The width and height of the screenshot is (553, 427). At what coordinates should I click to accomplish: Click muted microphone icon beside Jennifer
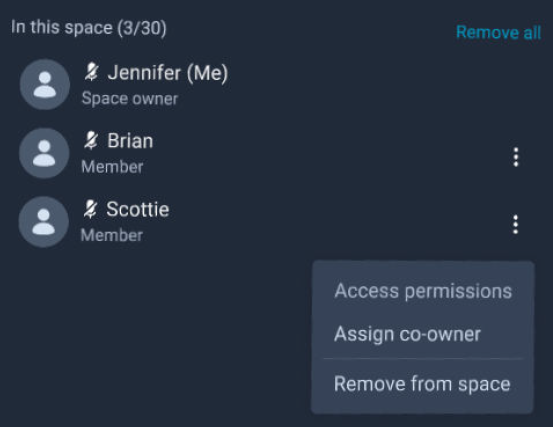(x=91, y=72)
